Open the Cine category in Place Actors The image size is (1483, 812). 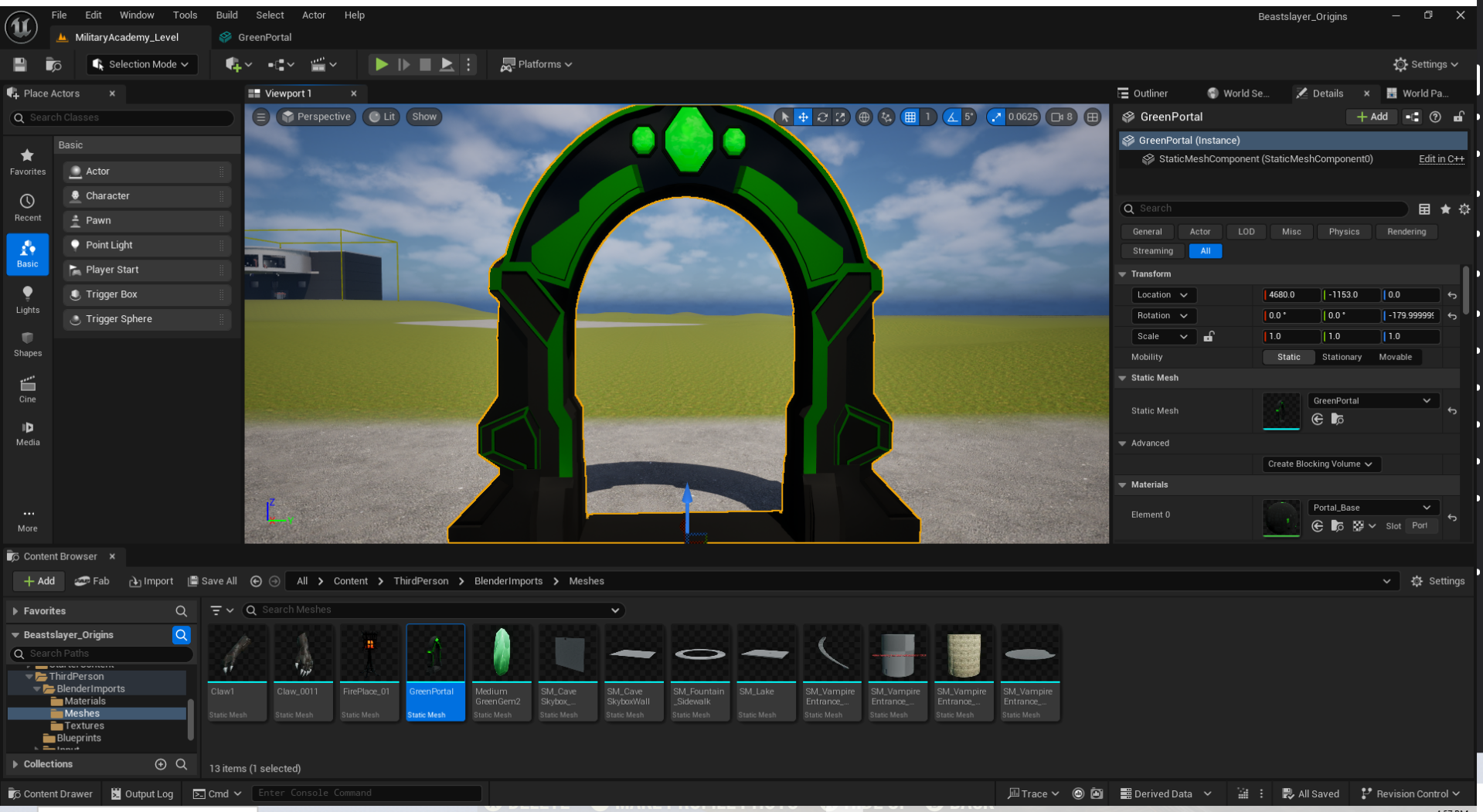[x=27, y=389]
